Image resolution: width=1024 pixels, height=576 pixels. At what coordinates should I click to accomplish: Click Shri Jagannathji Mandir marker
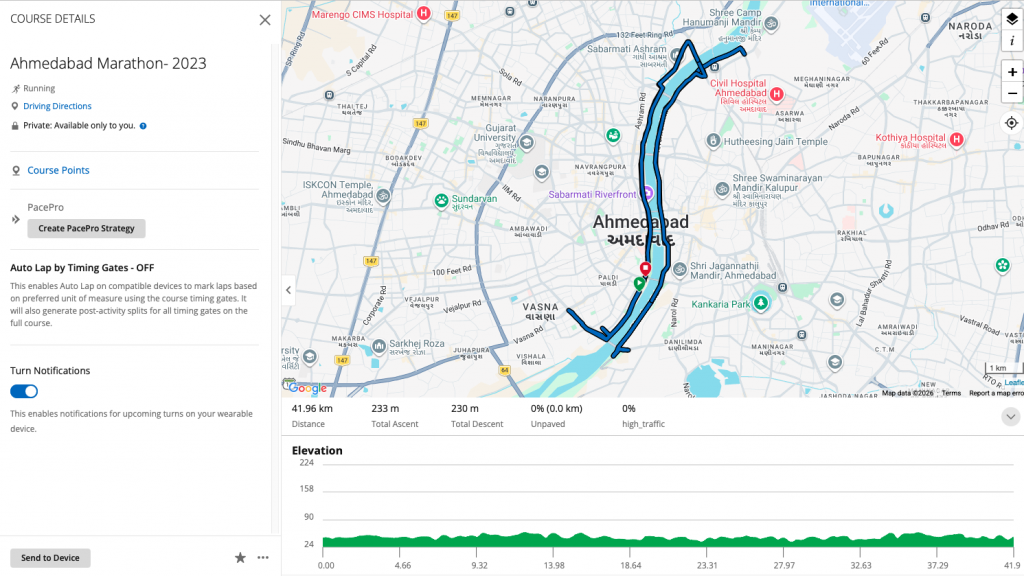coord(680,269)
